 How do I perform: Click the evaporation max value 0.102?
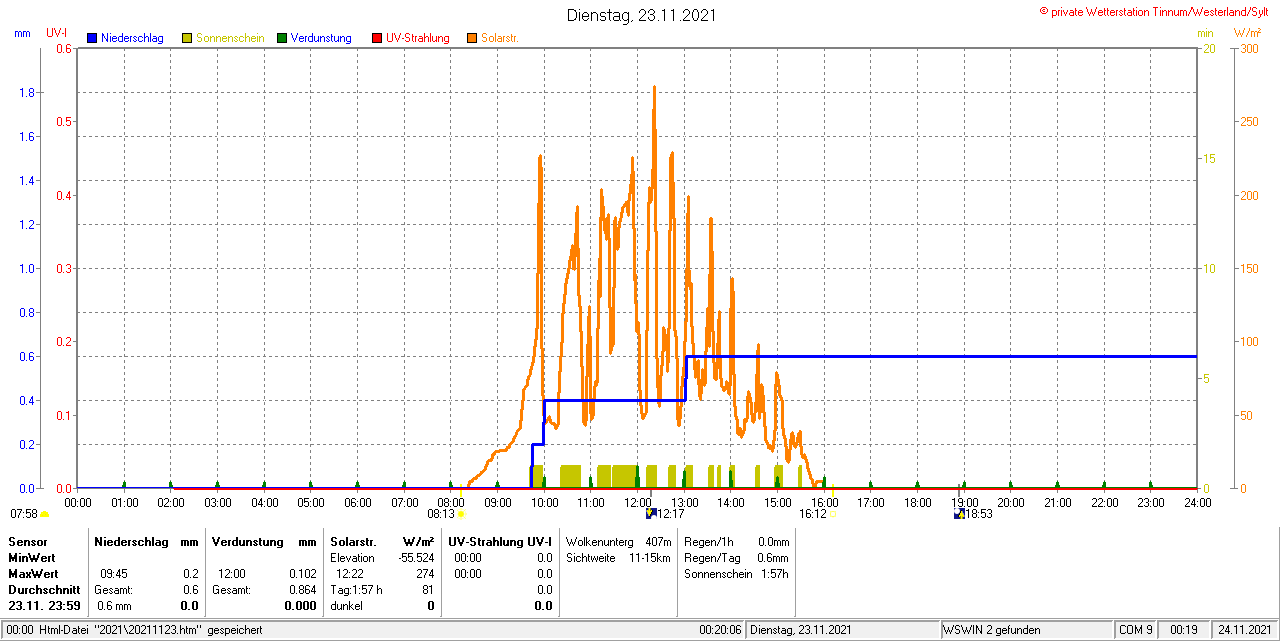click(303, 574)
